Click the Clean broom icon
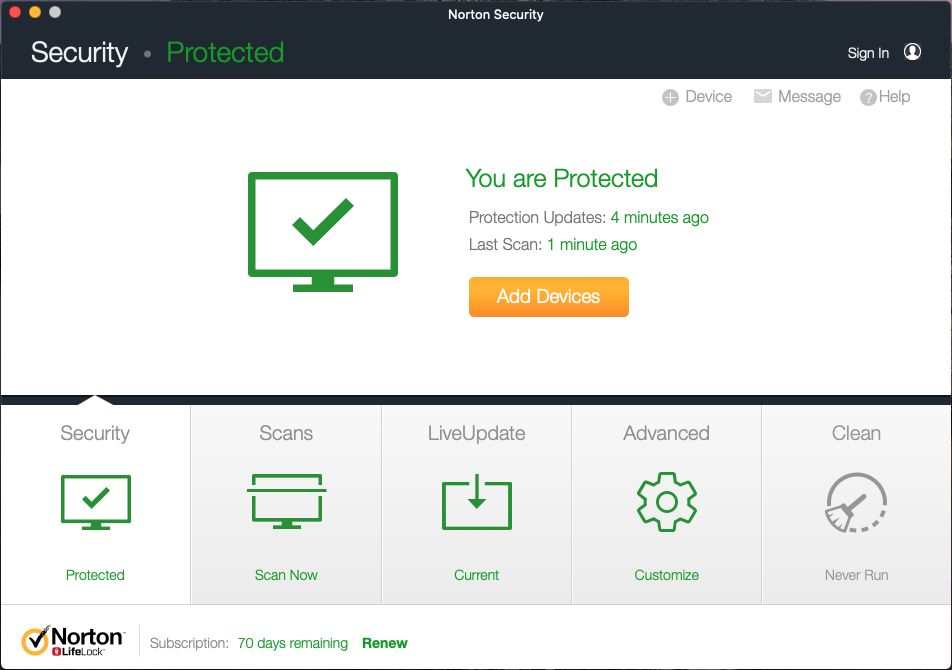The image size is (952, 670). point(856,502)
